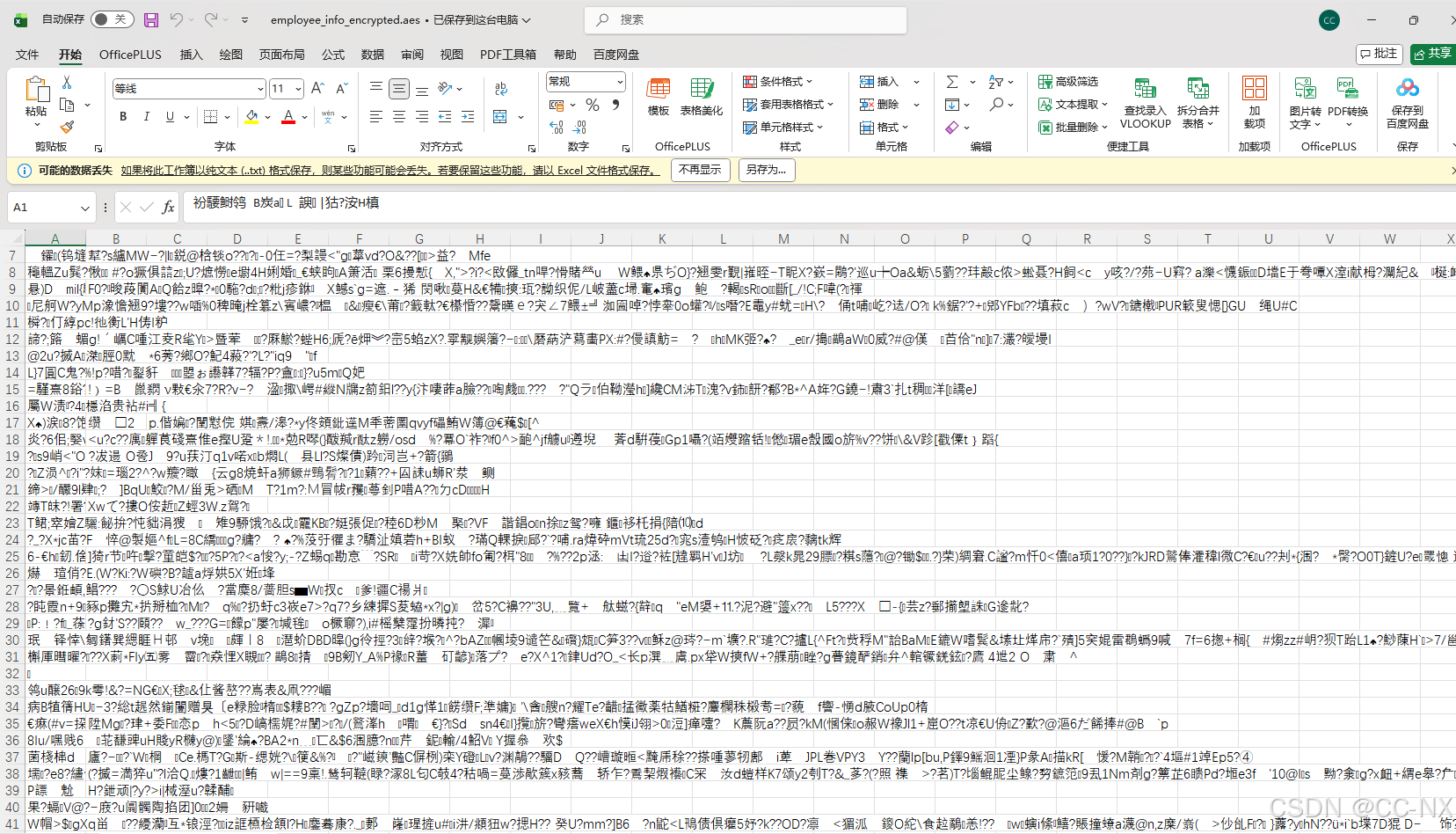The image size is (1456, 834).
Task: Click the Increase decimal icon
Action: (556, 128)
